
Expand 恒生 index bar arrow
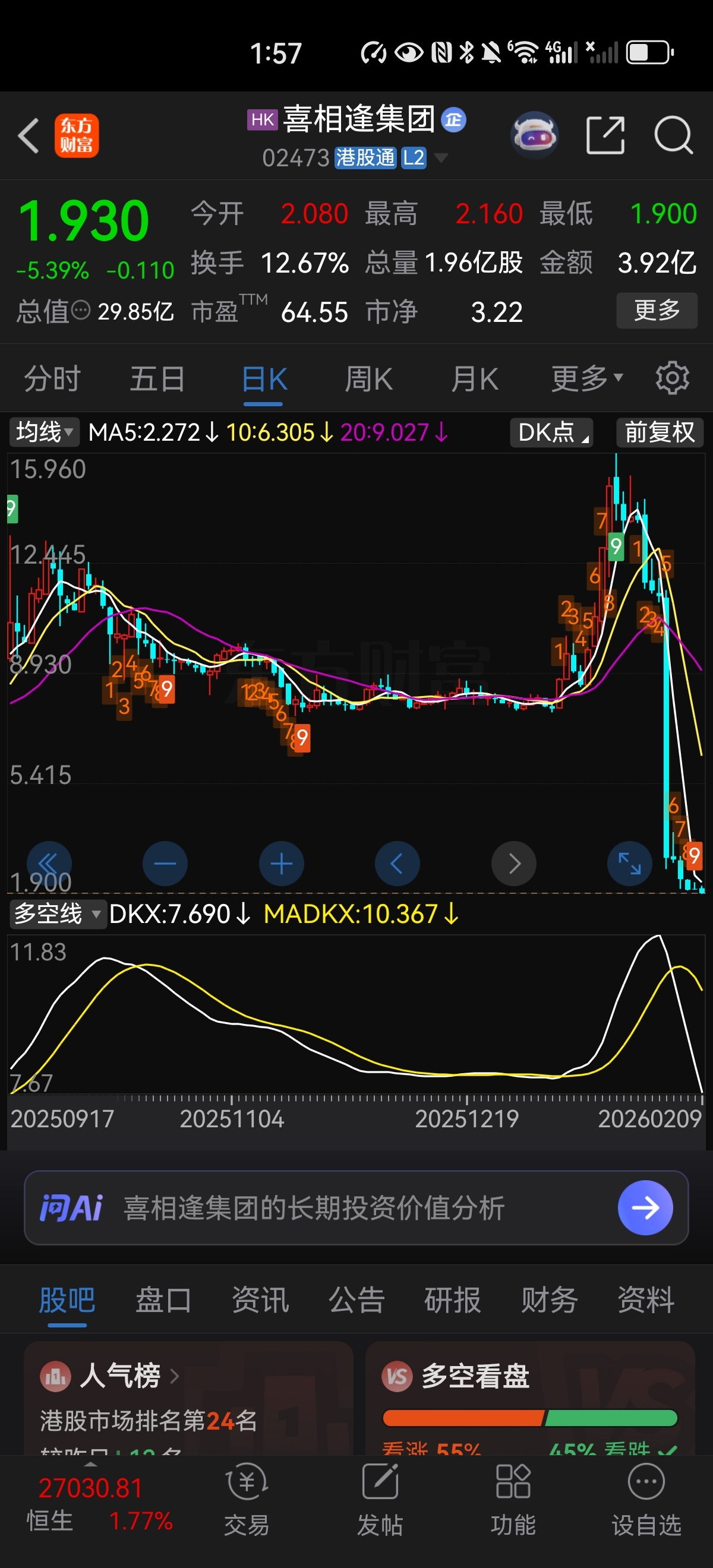click(90, 1464)
